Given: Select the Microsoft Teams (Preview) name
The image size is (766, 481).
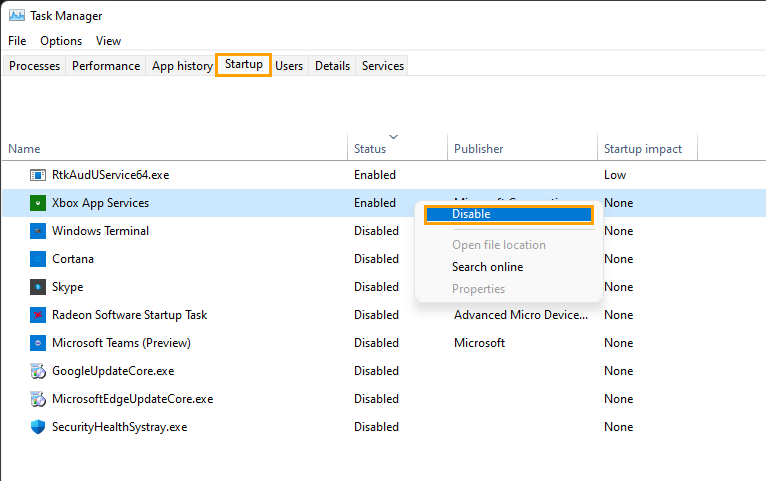Looking at the screenshot, I should click(x=121, y=343).
